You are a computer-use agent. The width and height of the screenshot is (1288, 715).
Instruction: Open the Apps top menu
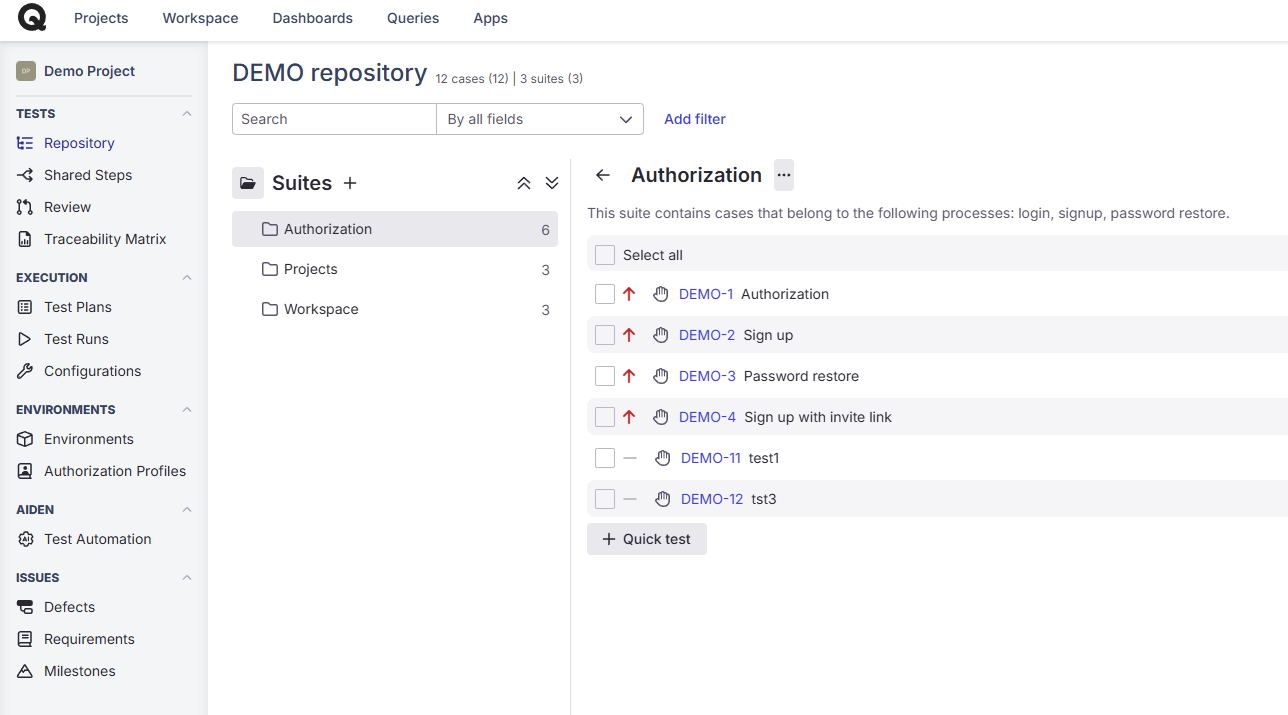point(490,18)
